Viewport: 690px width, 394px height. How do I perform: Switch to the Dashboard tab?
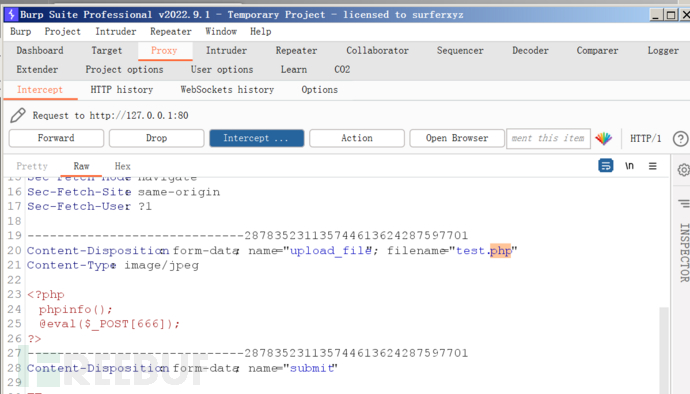pos(40,51)
